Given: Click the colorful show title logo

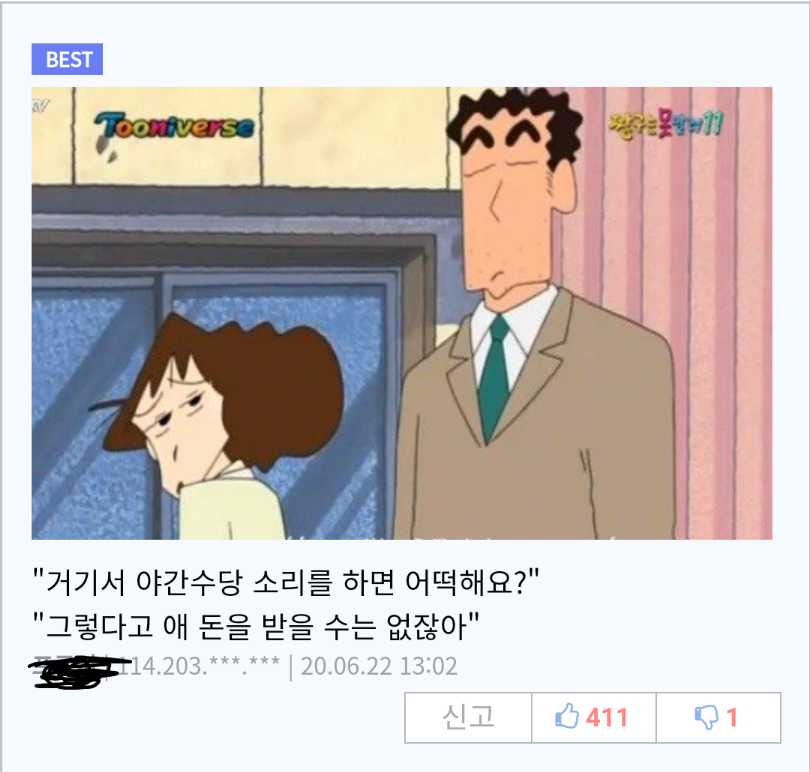Looking at the screenshot, I should [666, 125].
